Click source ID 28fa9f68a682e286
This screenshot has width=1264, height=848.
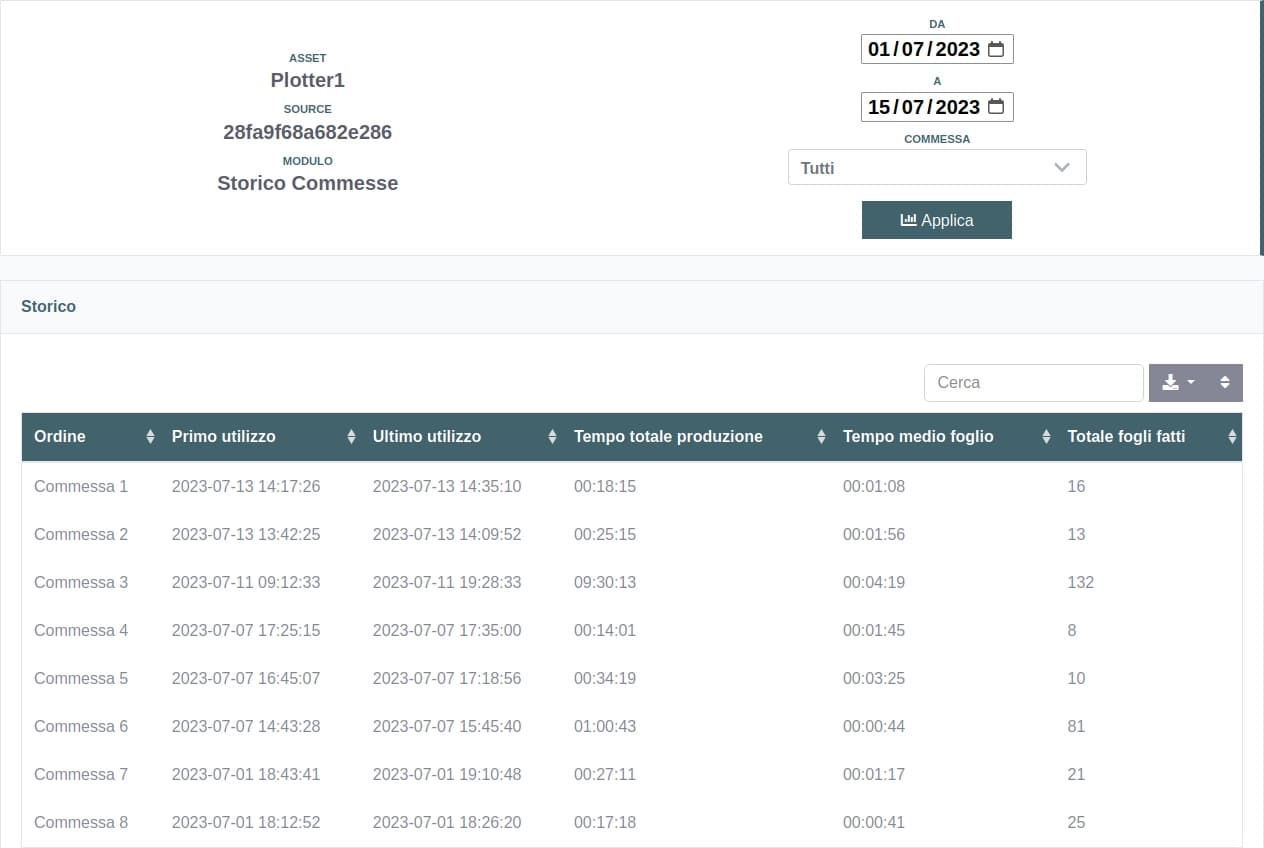coord(308,132)
